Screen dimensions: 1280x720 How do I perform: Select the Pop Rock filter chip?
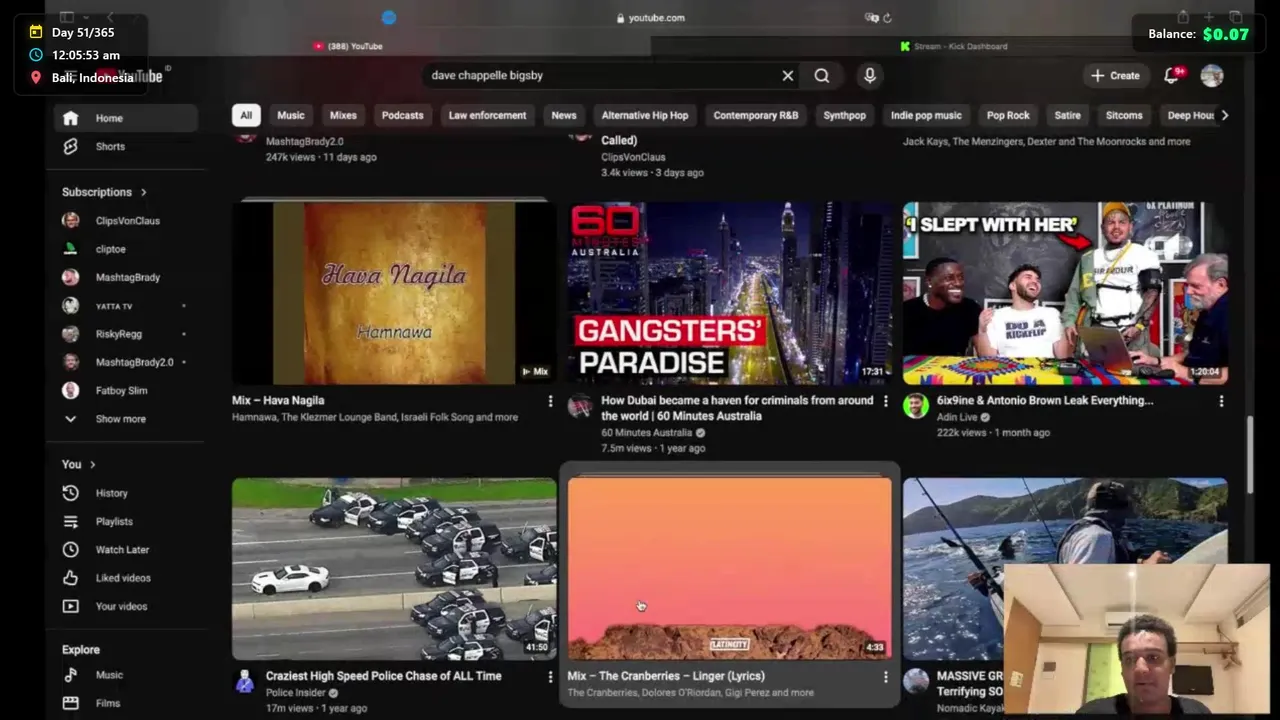pyautogui.click(x=1008, y=115)
